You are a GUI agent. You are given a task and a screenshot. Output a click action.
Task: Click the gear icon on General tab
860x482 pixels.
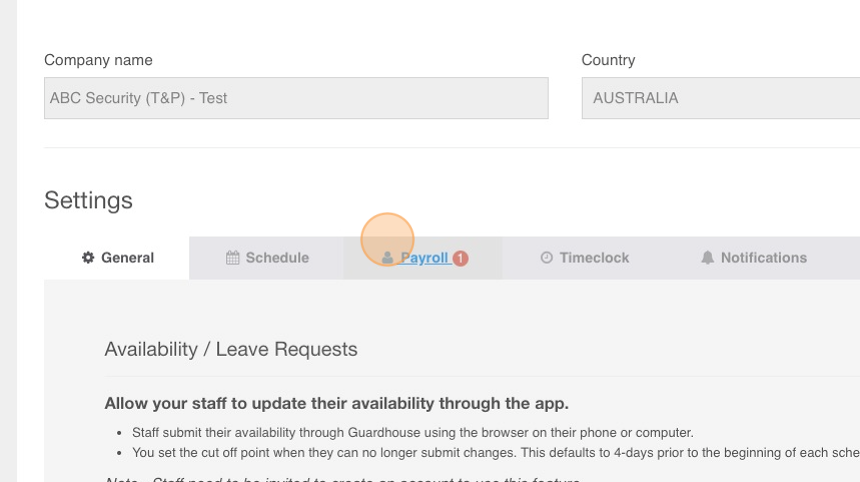point(88,258)
